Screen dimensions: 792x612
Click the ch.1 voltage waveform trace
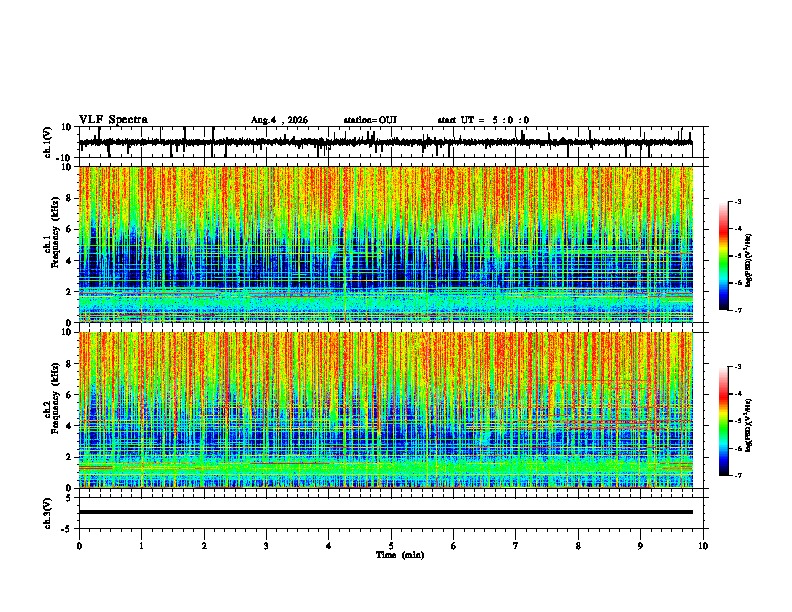pos(385,142)
